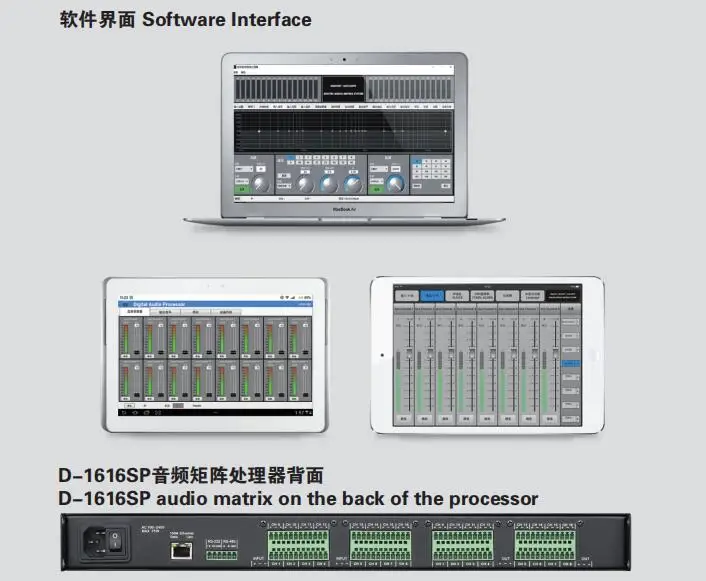Open the second menu in laptop app menu bar

coord(243,73)
